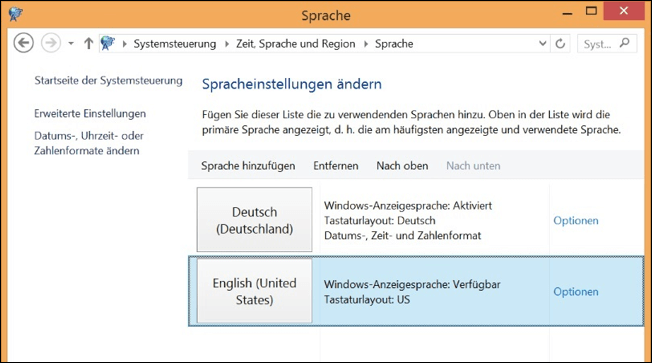The image size is (652, 363).
Task: Select Systemsteuerung in the breadcrumb
Action: (175, 44)
